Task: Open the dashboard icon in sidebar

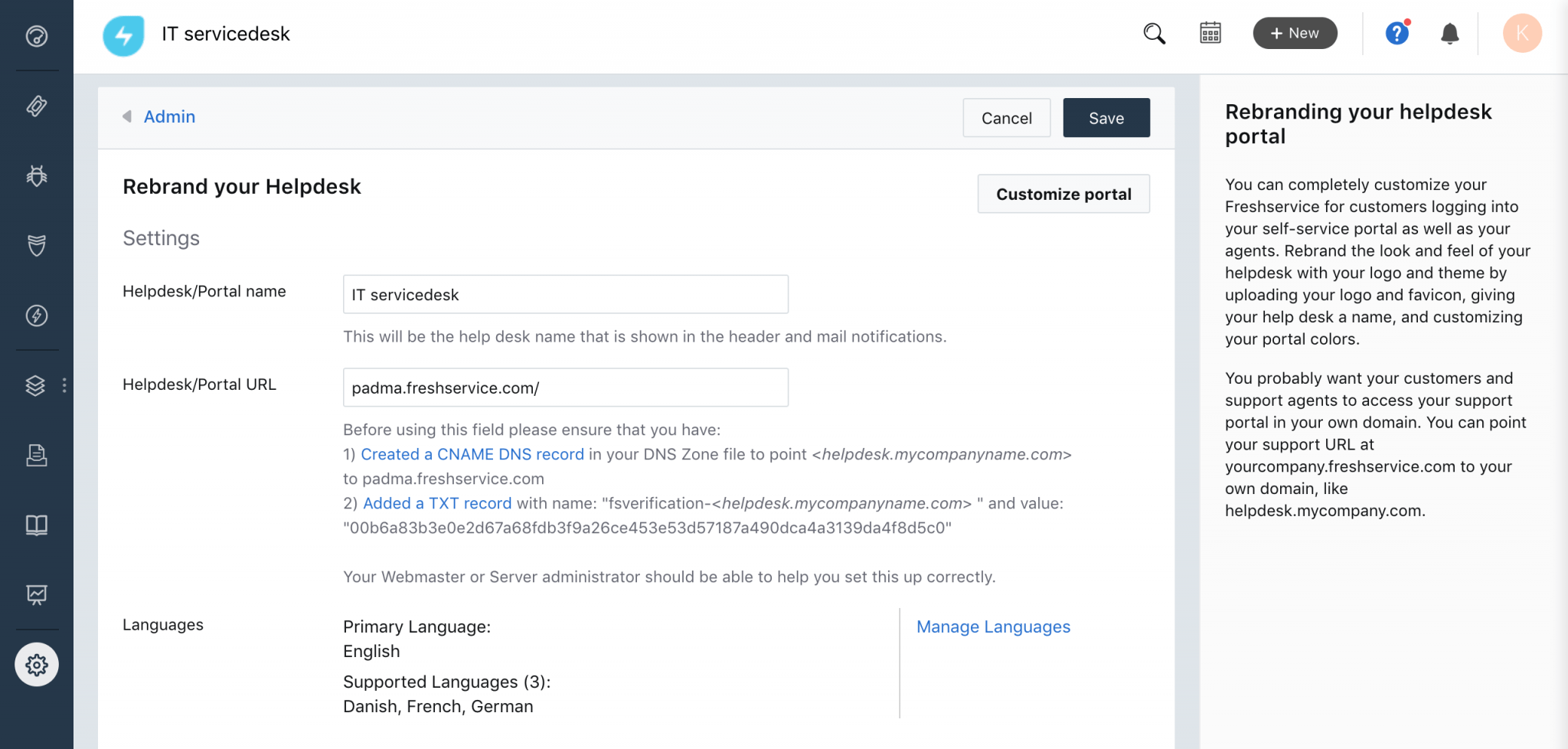Action: [37, 36]
